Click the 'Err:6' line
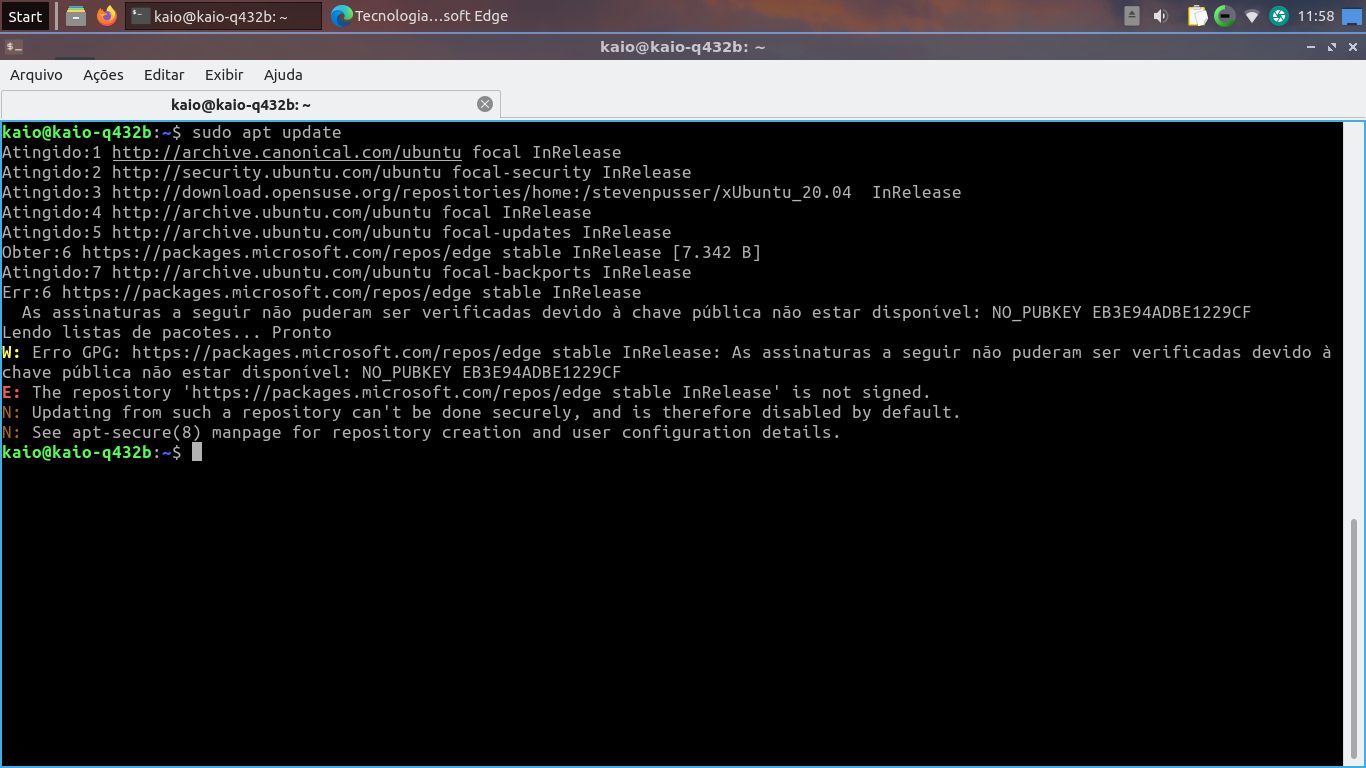 tap(321, 292)
